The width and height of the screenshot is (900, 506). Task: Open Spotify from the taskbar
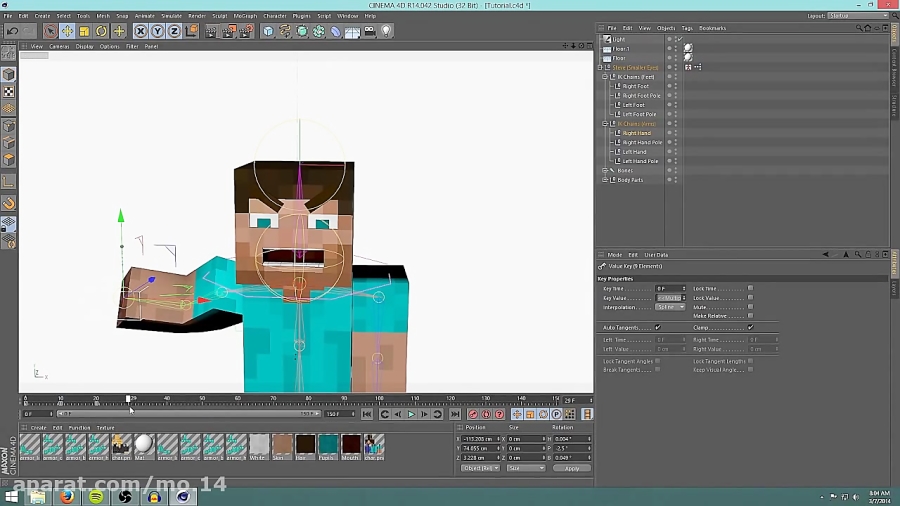point(96,496)
